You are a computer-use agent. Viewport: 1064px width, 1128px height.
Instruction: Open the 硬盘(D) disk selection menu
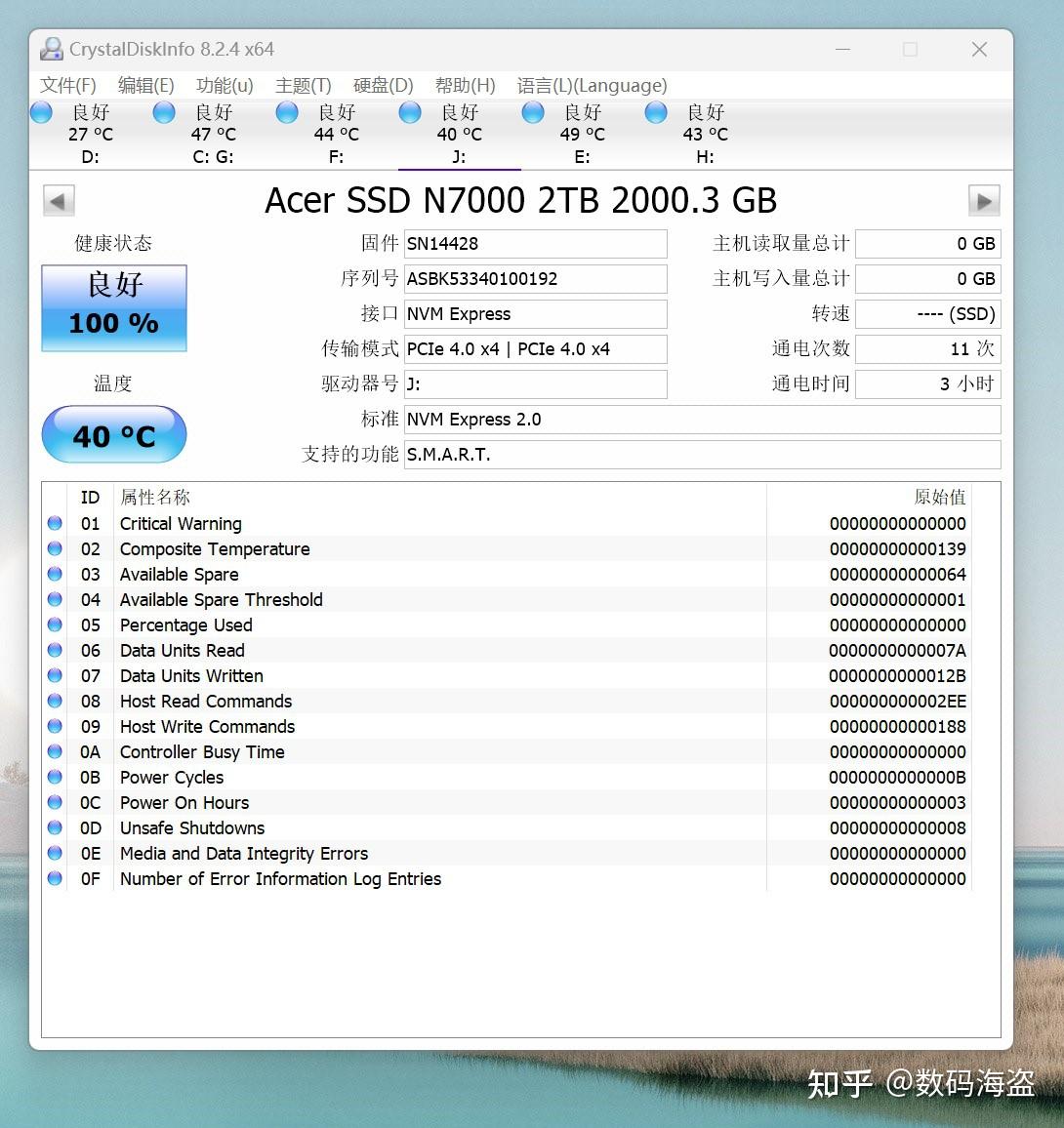click(382, 86)
